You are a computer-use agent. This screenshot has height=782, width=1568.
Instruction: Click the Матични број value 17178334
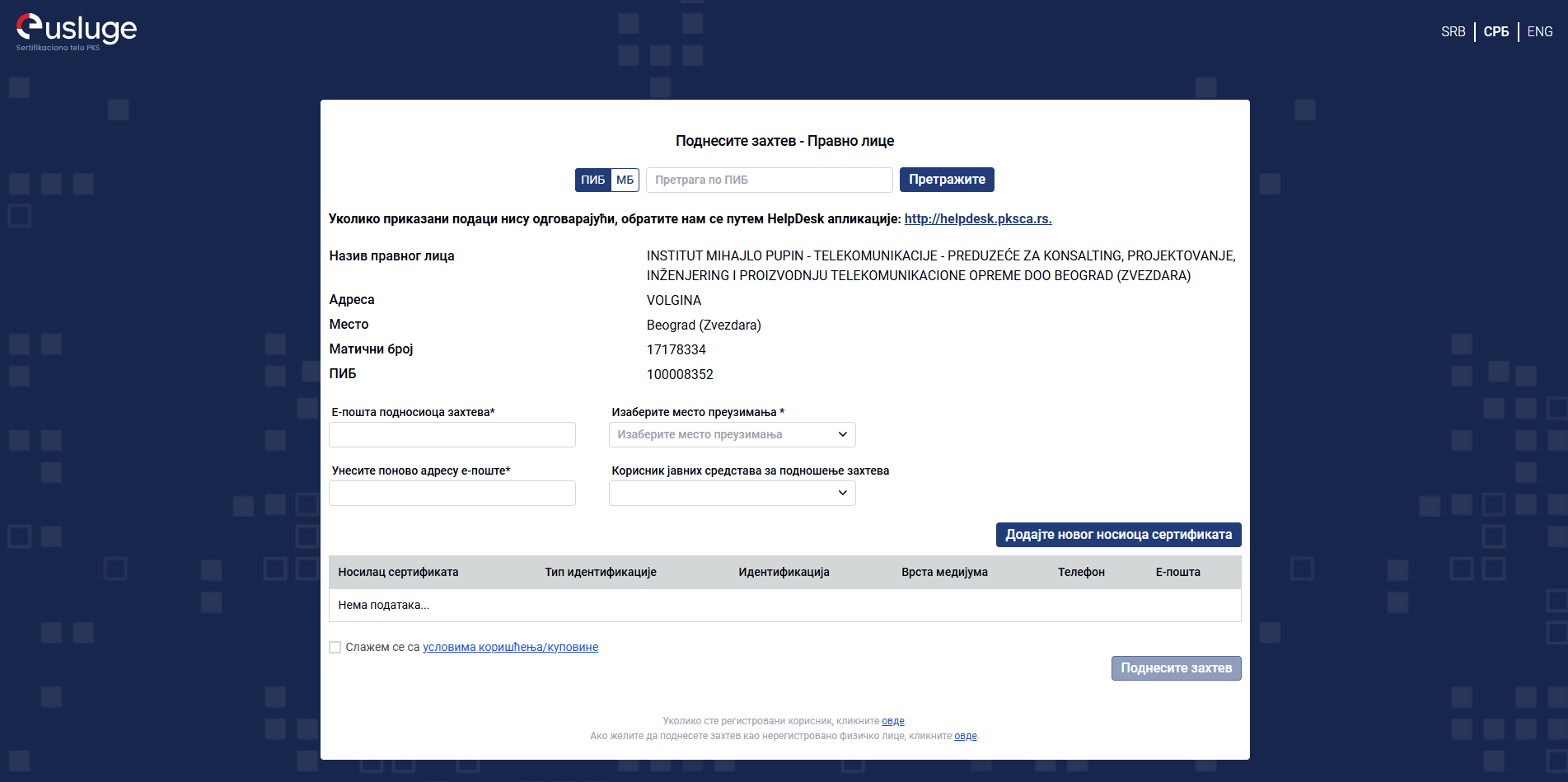[x=676, y=350]
